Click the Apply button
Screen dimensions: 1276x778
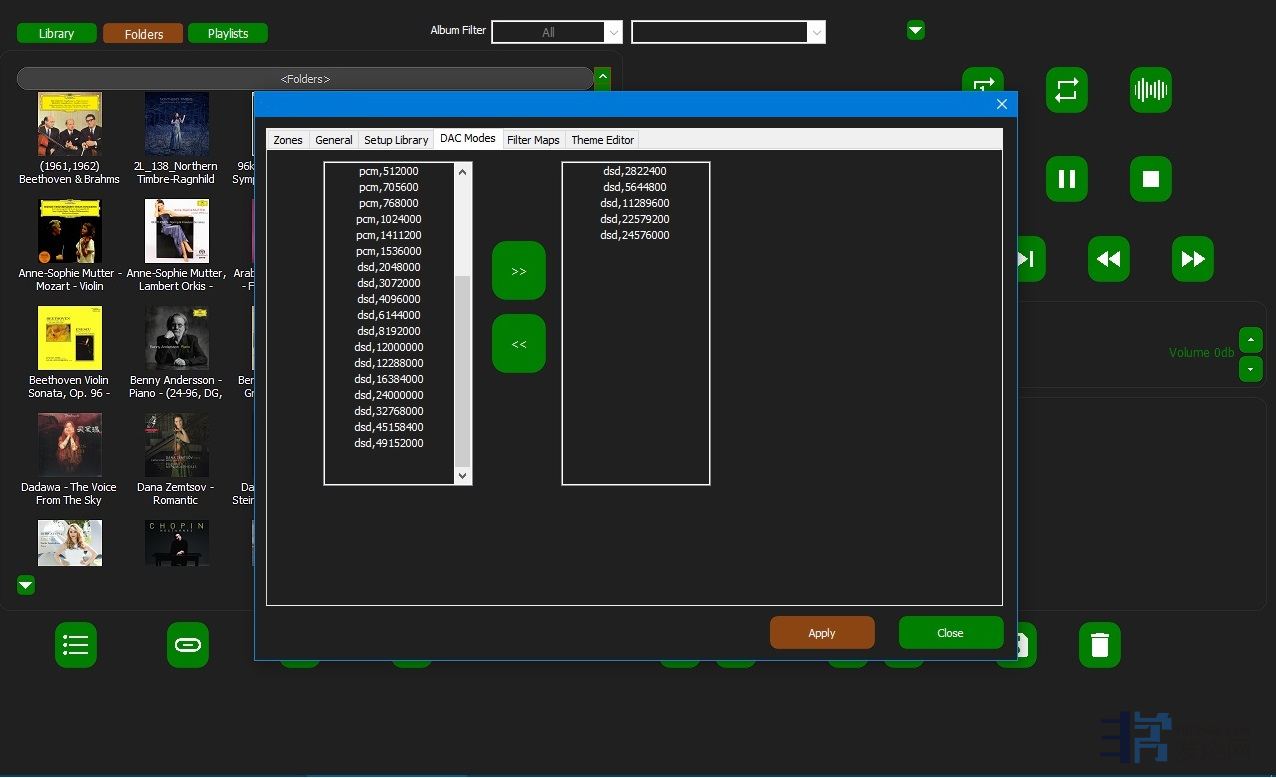point(821,633)
